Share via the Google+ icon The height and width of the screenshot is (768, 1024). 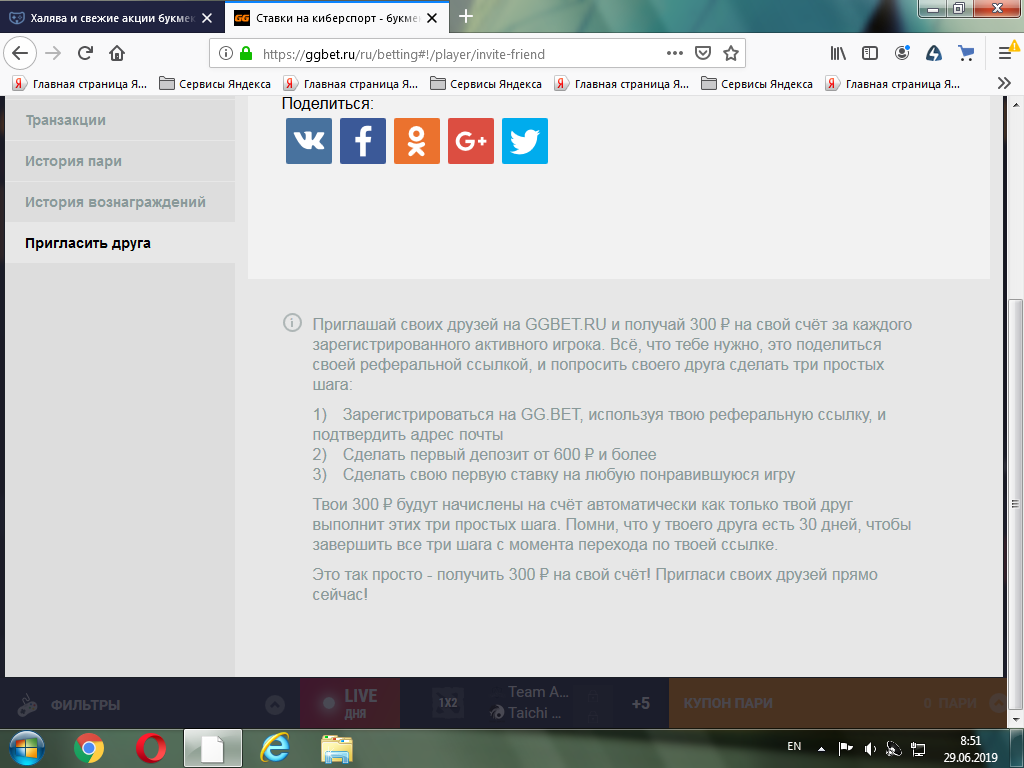[x=471, y=141]
